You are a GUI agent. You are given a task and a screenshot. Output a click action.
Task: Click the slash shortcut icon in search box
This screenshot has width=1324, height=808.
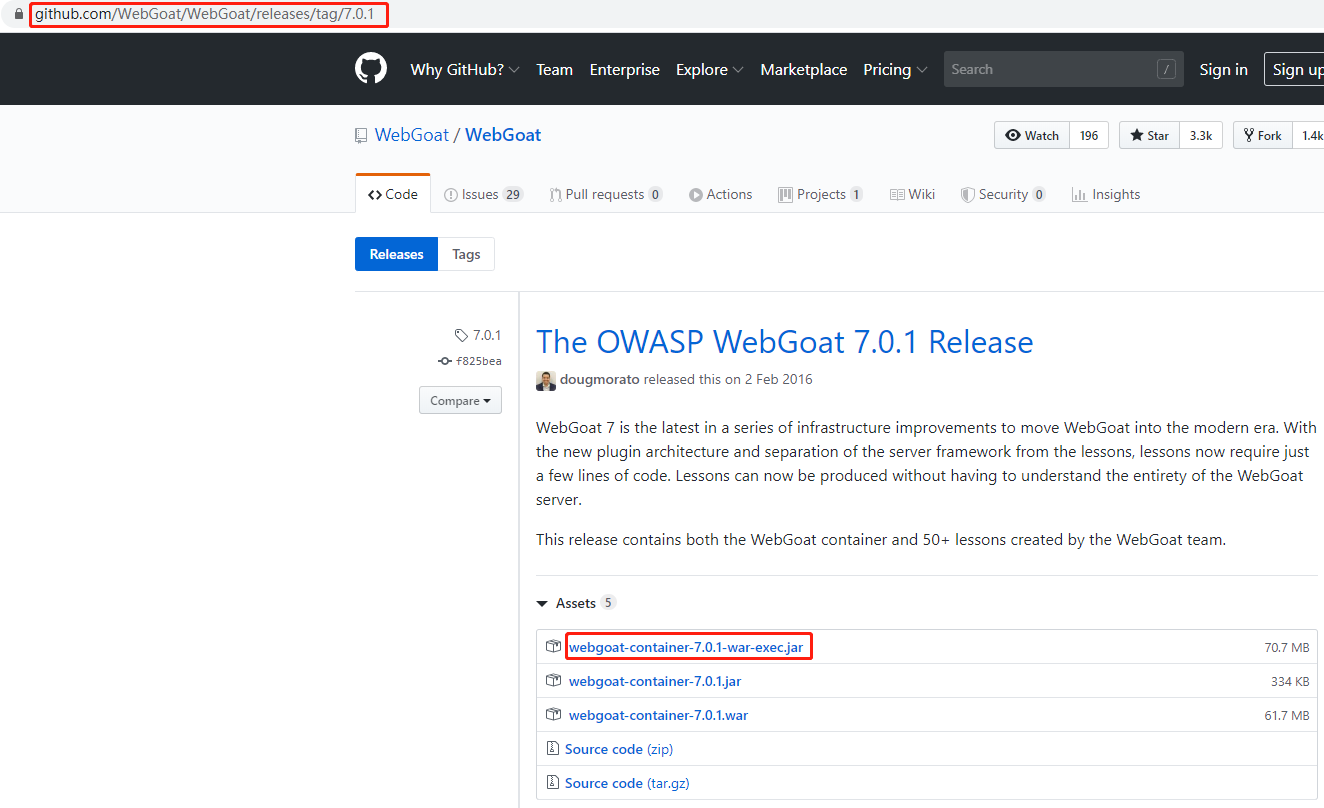(x=1166, y=69)
